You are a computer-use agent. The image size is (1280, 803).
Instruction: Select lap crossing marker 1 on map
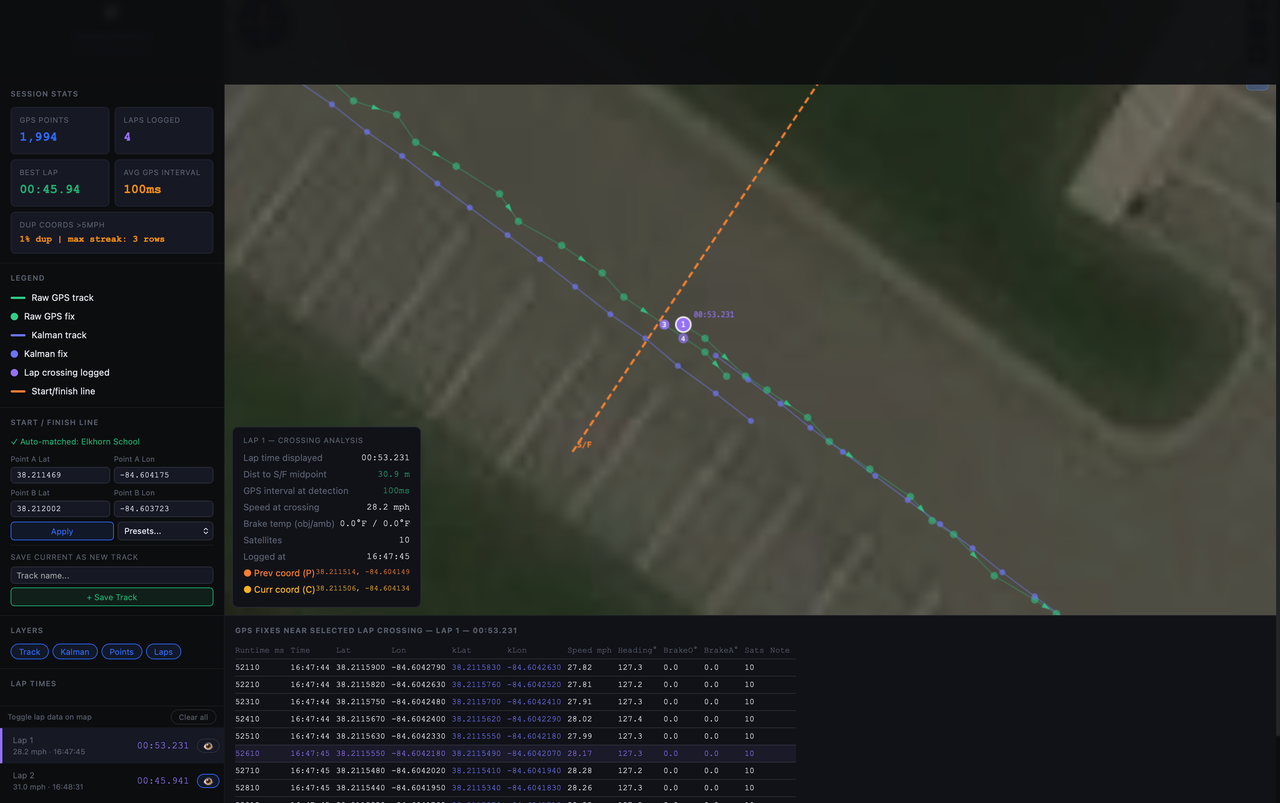tap(683, 324)
